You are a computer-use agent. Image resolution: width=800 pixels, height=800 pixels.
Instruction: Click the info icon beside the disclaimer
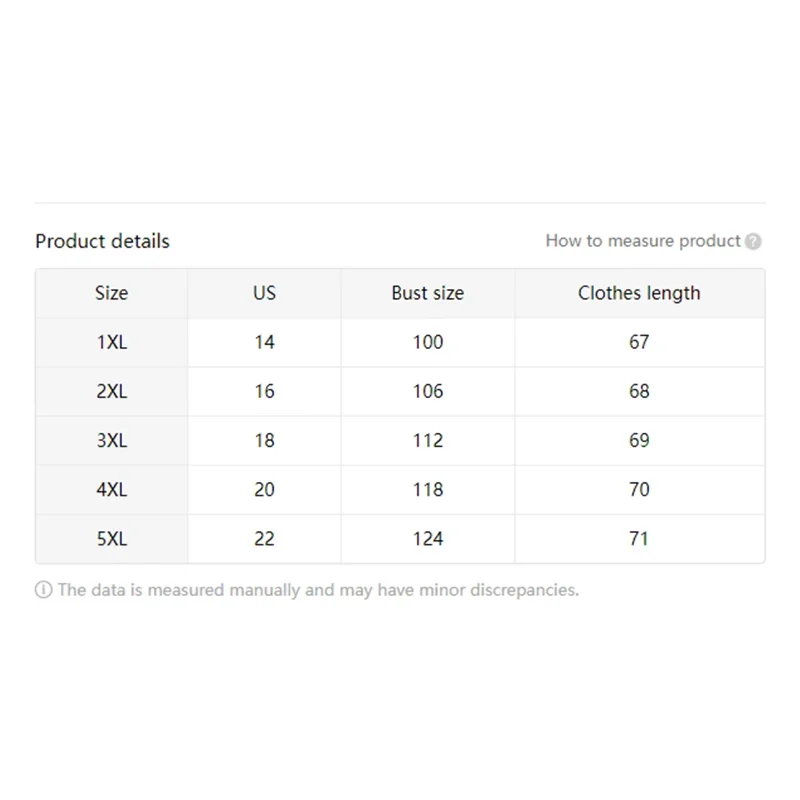click(x=43, y=589)
